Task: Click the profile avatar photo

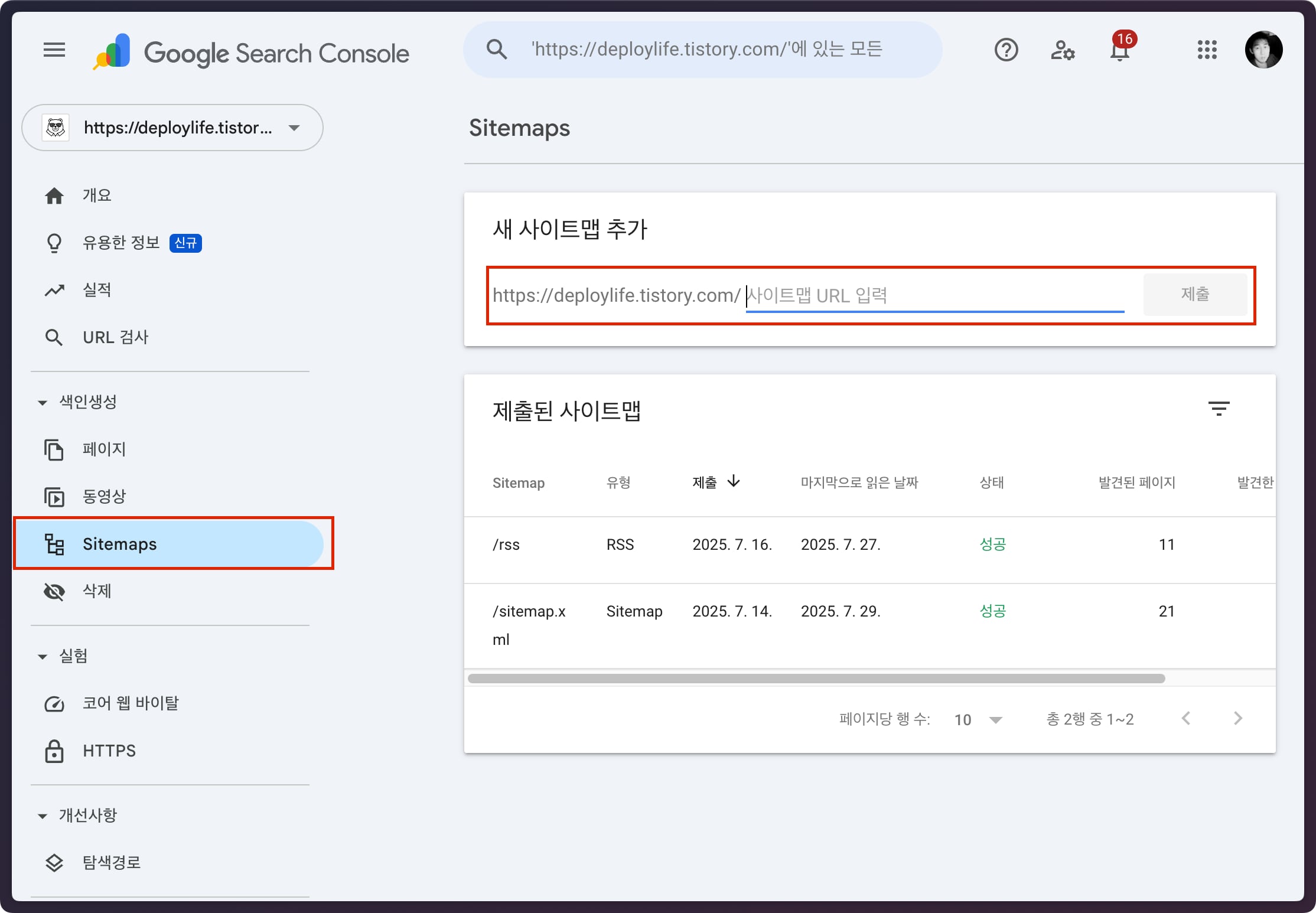Action: [x=1263, y=50]
